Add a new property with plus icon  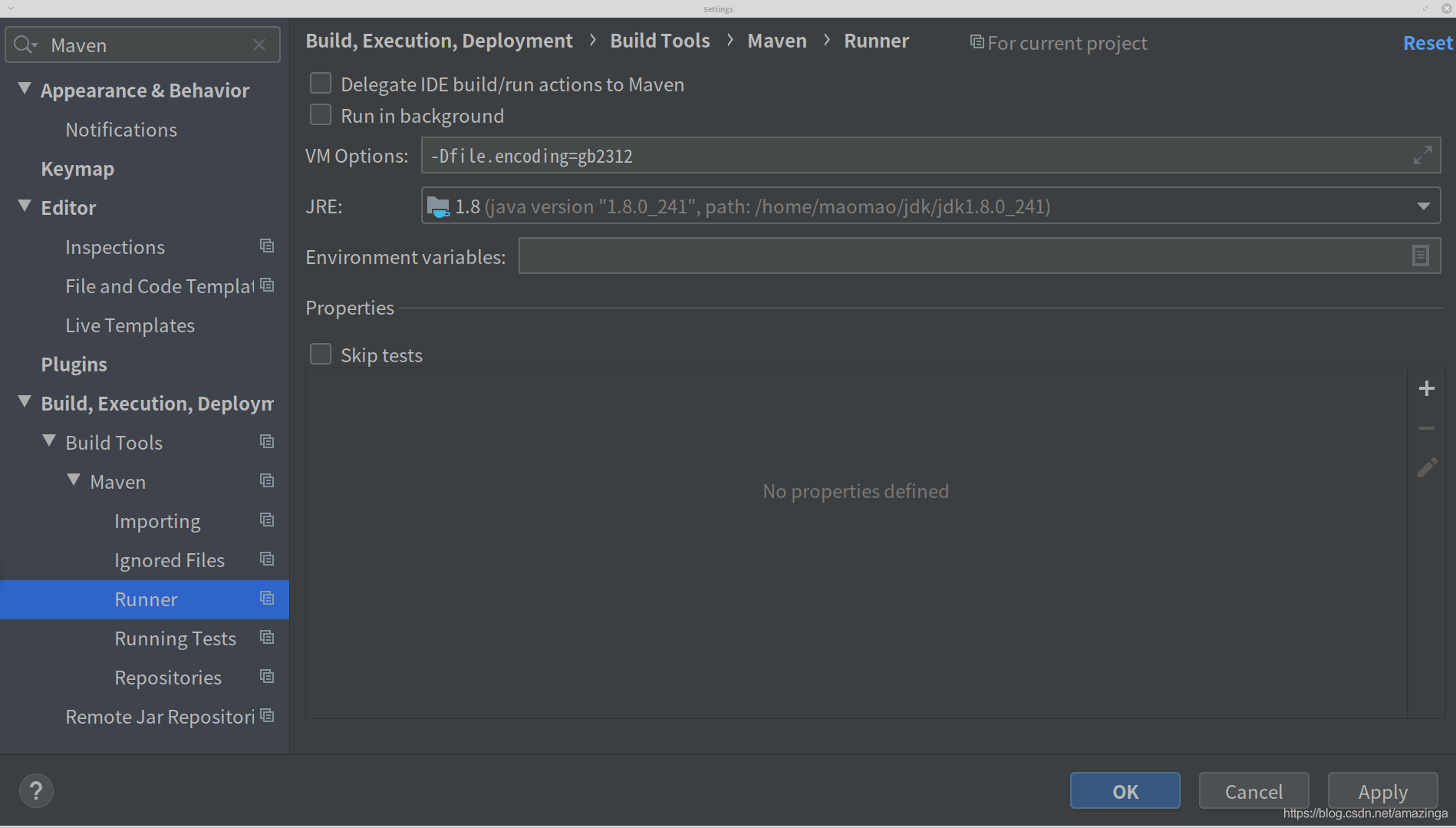(1427, 388)
